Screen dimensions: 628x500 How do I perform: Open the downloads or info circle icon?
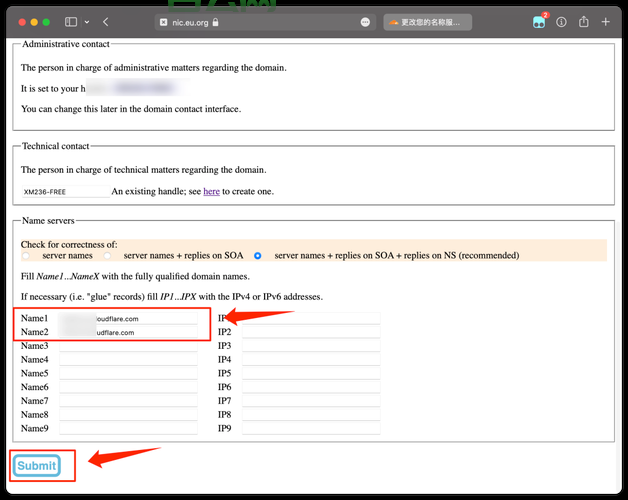click(x=562, y=22)
